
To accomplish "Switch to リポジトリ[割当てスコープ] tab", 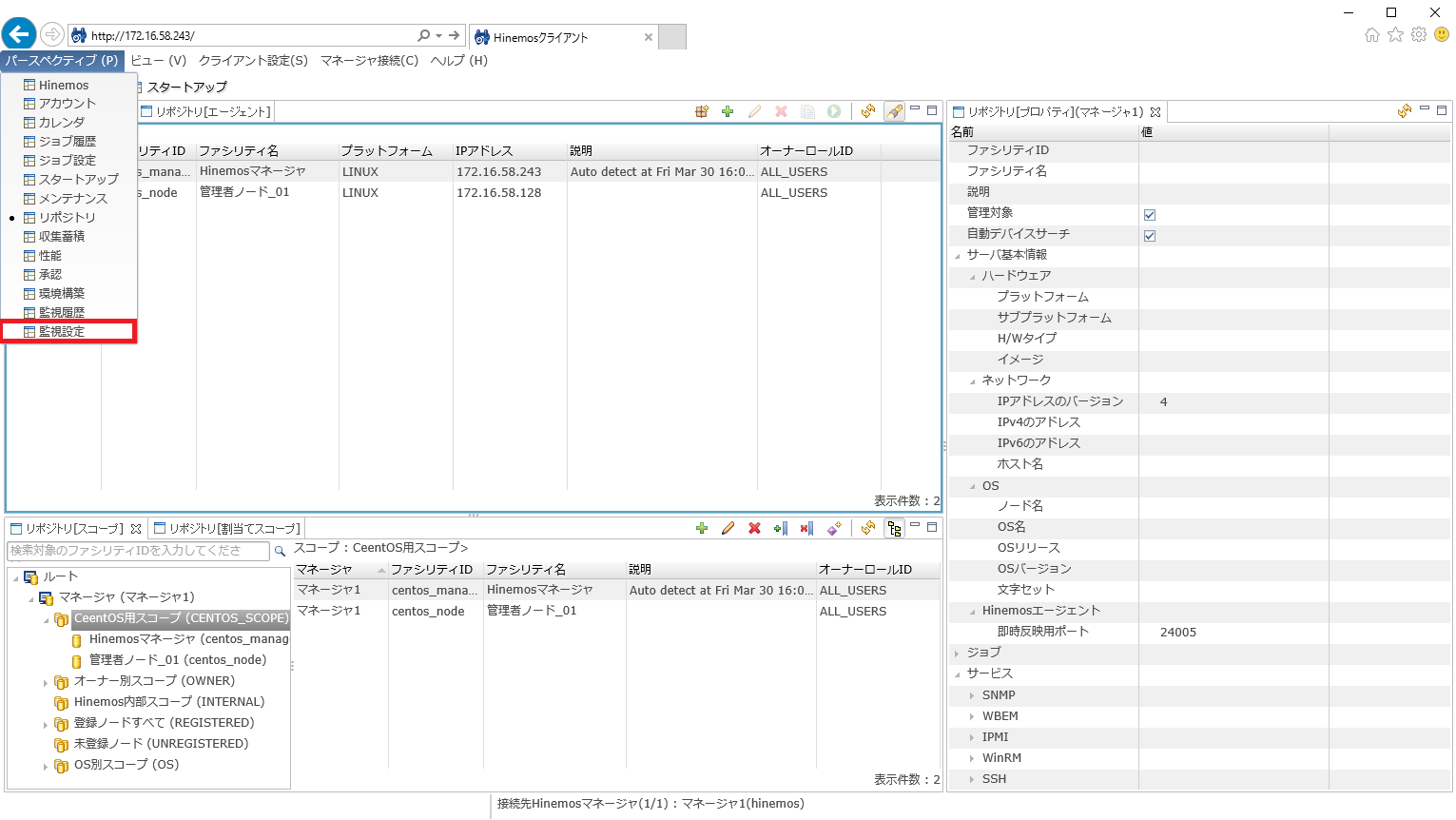I will (x=227, y=528).
